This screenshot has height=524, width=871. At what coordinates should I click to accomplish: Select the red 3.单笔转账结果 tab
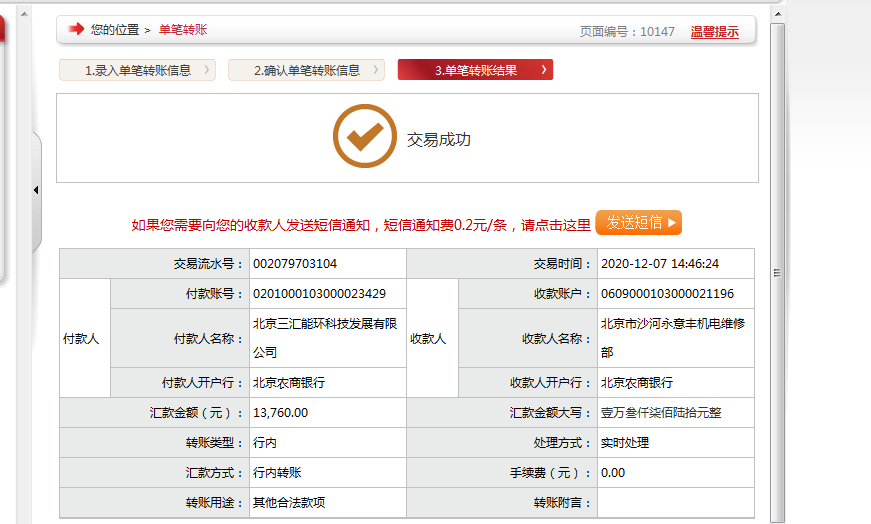[475, 70]
